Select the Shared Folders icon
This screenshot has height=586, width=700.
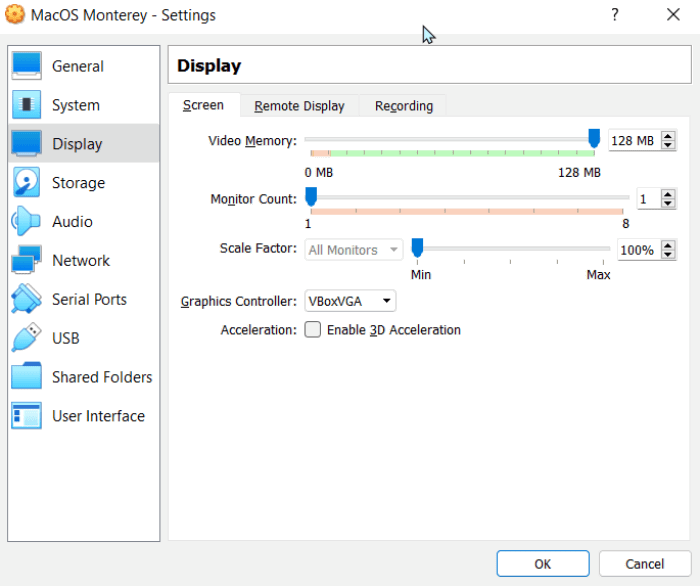[27, 377]
